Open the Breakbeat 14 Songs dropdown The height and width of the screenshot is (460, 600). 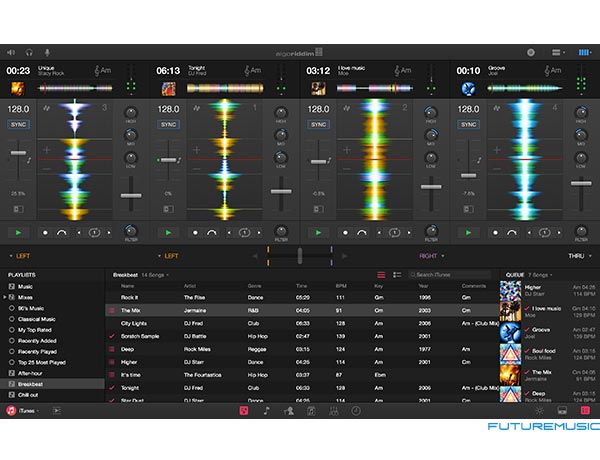pos(140,275)
